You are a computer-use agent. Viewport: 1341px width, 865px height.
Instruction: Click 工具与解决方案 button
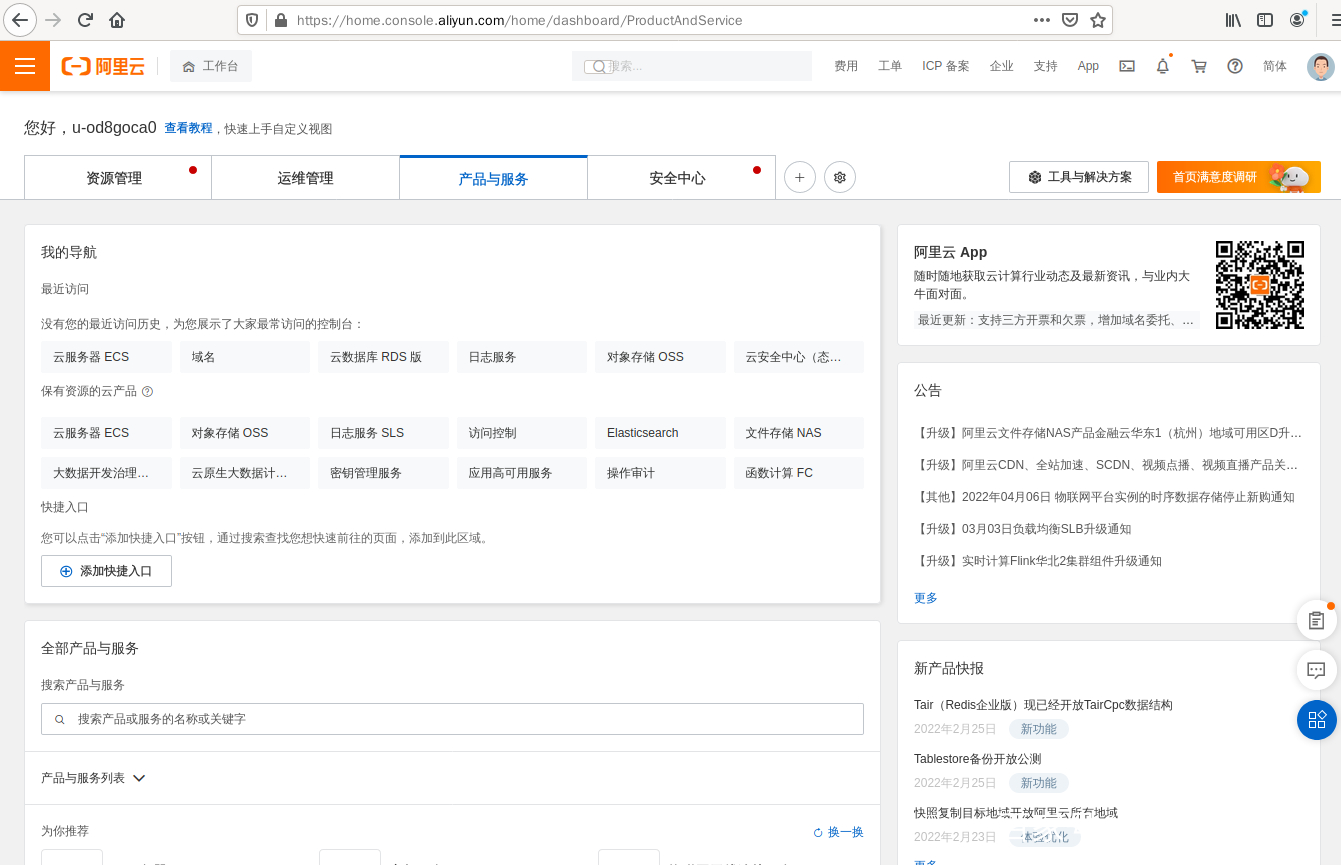(1079, 177)
